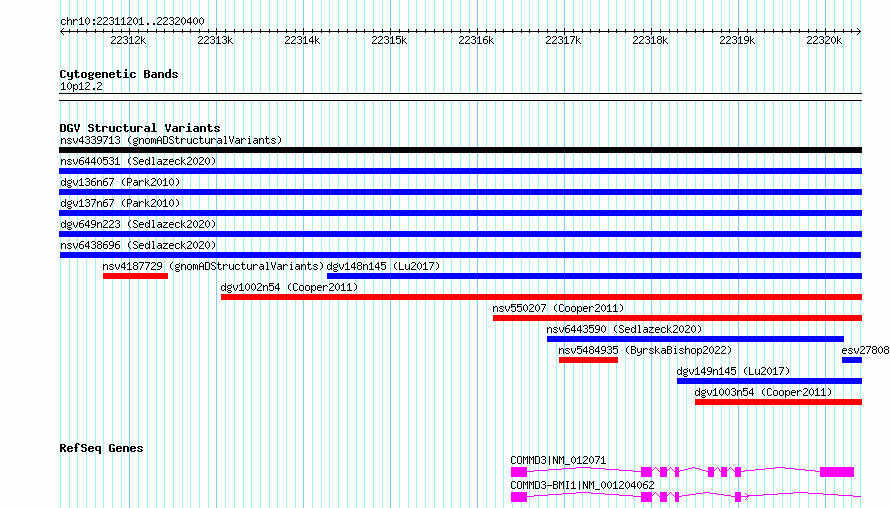Click the first exon of COMMD3-BMI1 transcript
Image resolution: width=890 pixels, height=508 pixels.
pos(519,497)
